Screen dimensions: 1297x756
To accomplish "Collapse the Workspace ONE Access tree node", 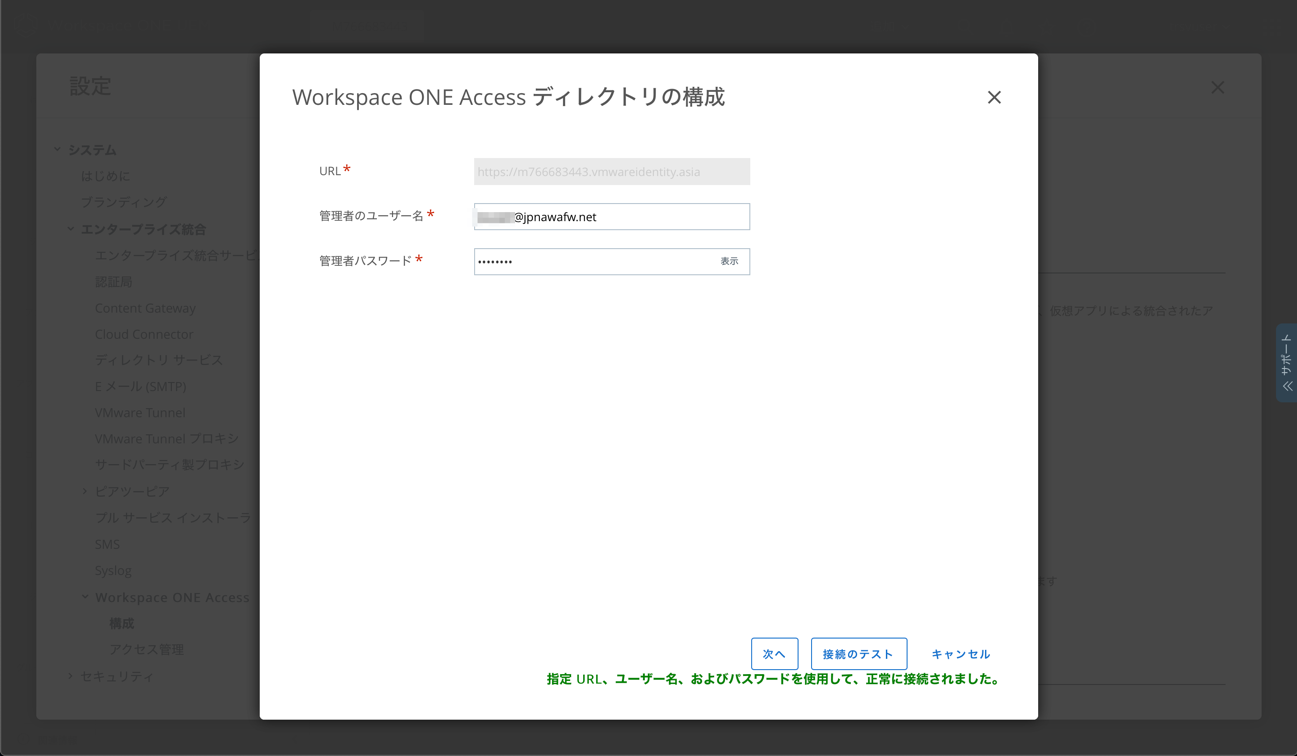I will pos(85,597).
